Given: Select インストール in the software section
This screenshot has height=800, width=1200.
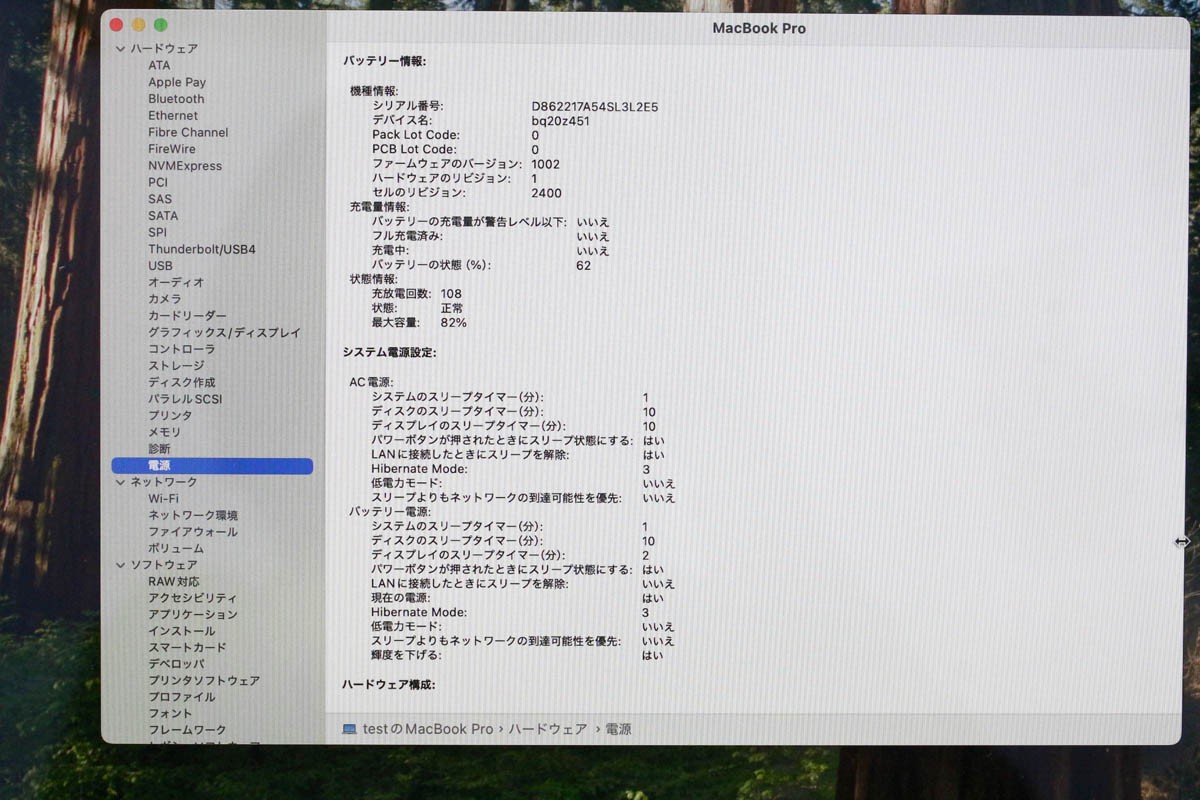Looking at the screenshot, I should point(181,631).
